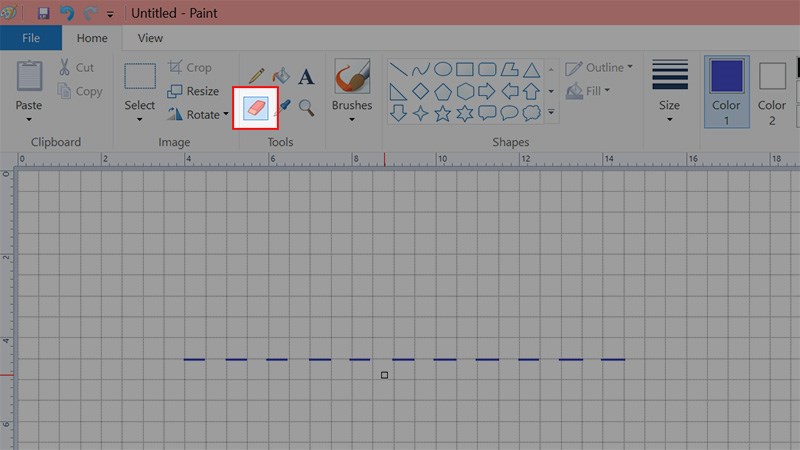The width and height of the screenshot is (800, 450).
Task: Select the Color picker eyedropper
Action: pyautogui.click(x=284, y=107)
